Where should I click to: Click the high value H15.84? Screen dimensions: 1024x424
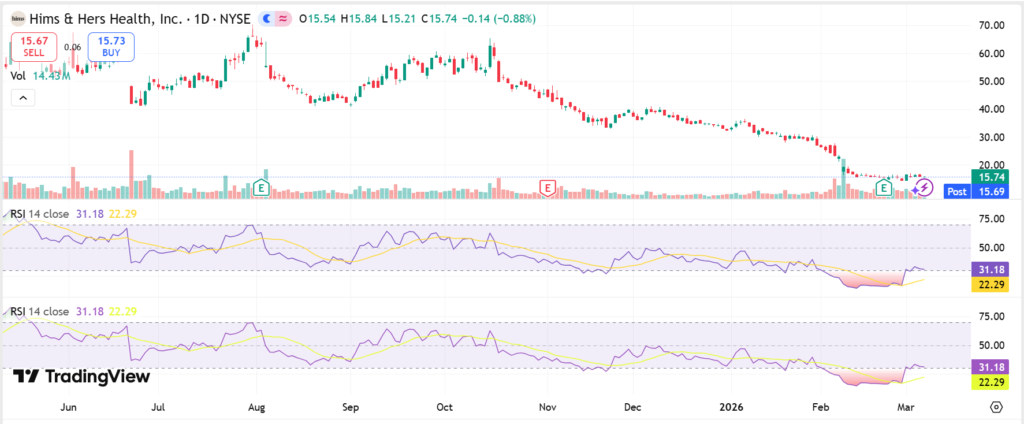coord(359,19)
